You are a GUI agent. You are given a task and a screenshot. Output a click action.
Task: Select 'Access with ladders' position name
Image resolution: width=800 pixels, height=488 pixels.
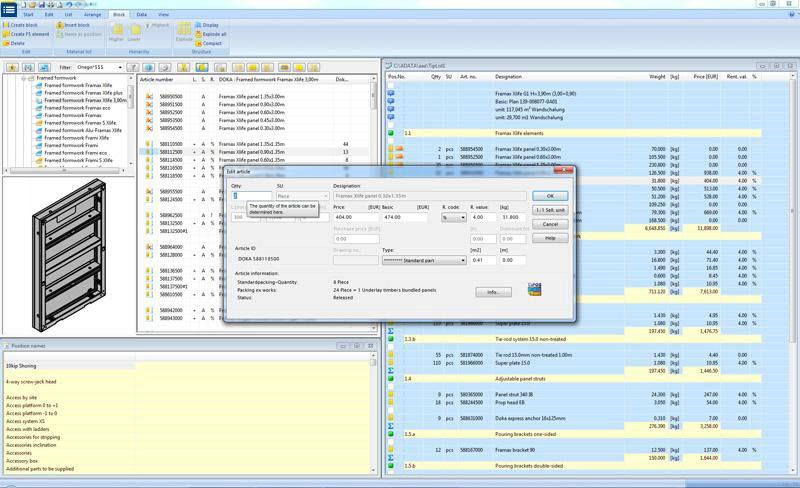(28, 429)
